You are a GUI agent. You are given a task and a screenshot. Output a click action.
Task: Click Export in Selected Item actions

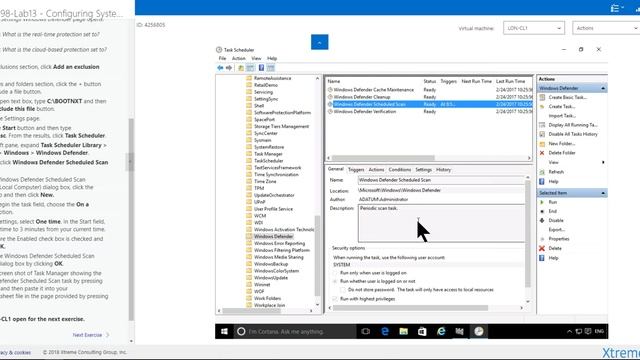[556, 230]
